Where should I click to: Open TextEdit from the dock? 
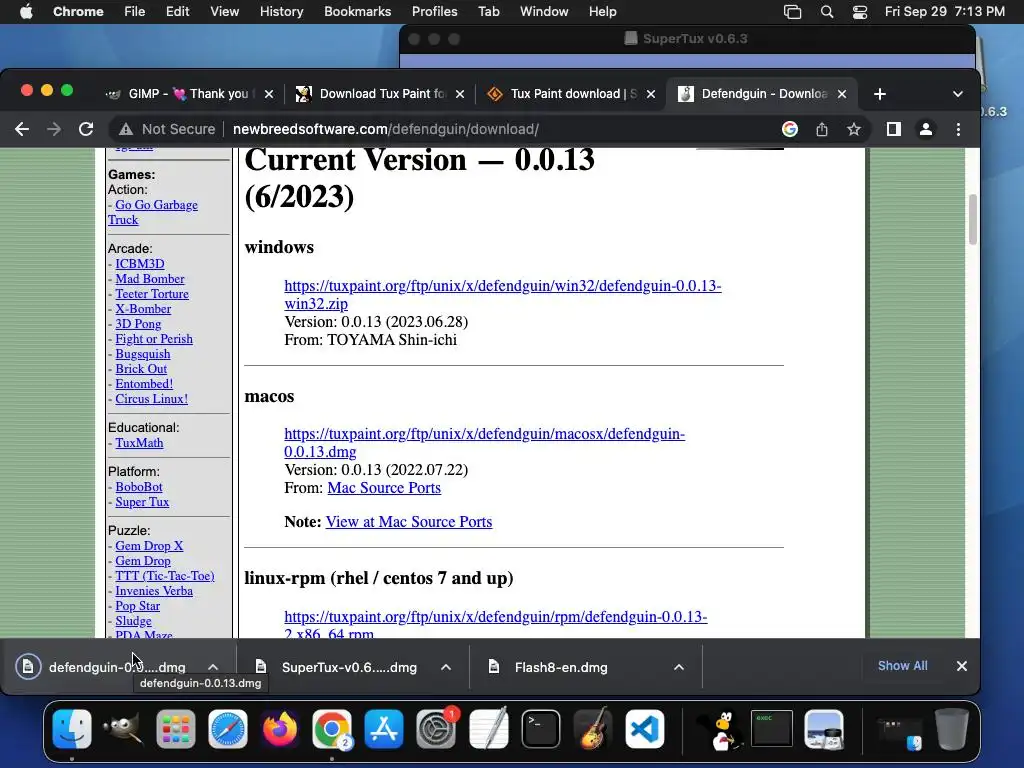488,729
